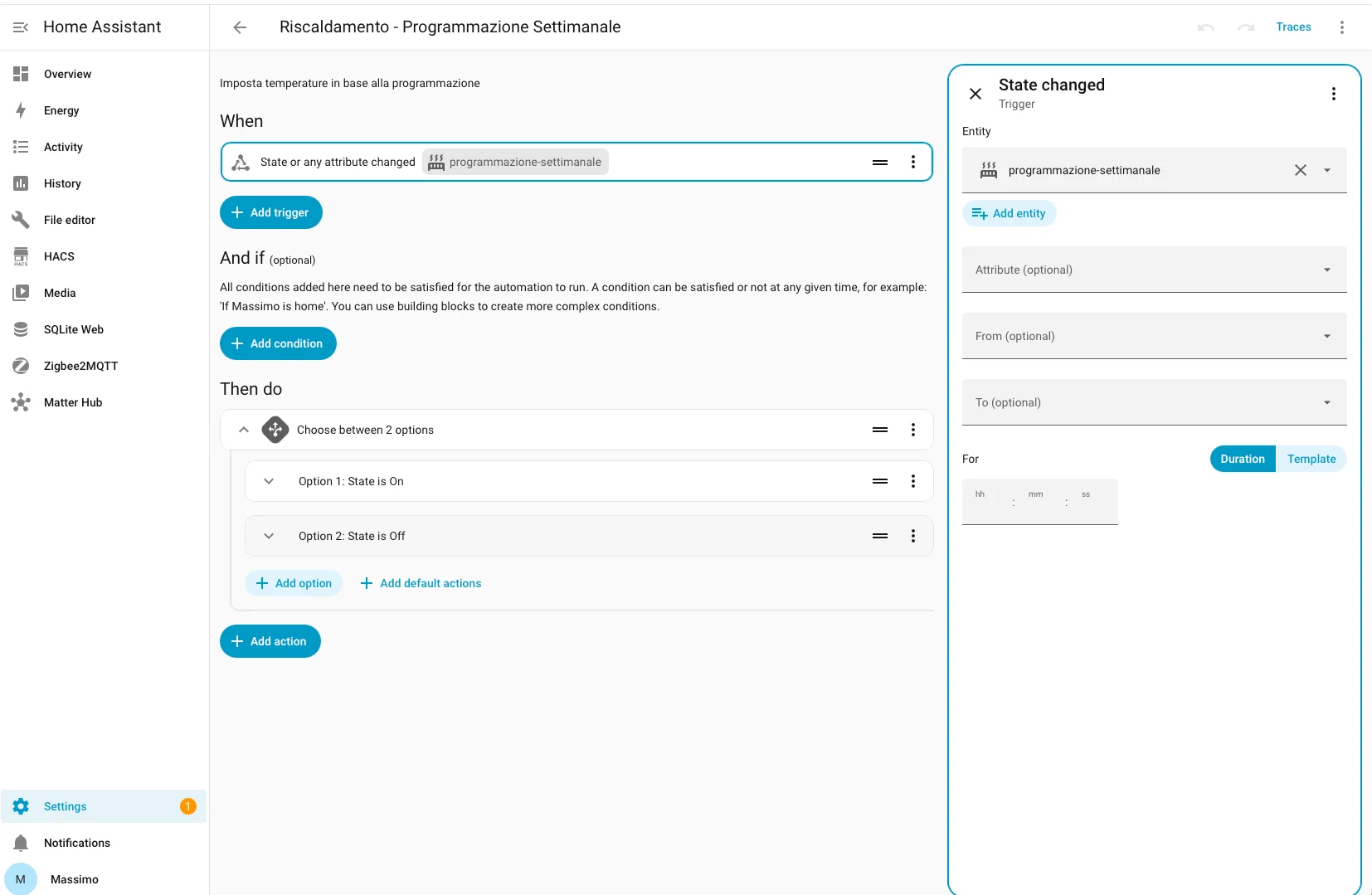Go to Activity log
Image resolution: width=1372 pixels, height=895 pixels.
tap(104, 147)
